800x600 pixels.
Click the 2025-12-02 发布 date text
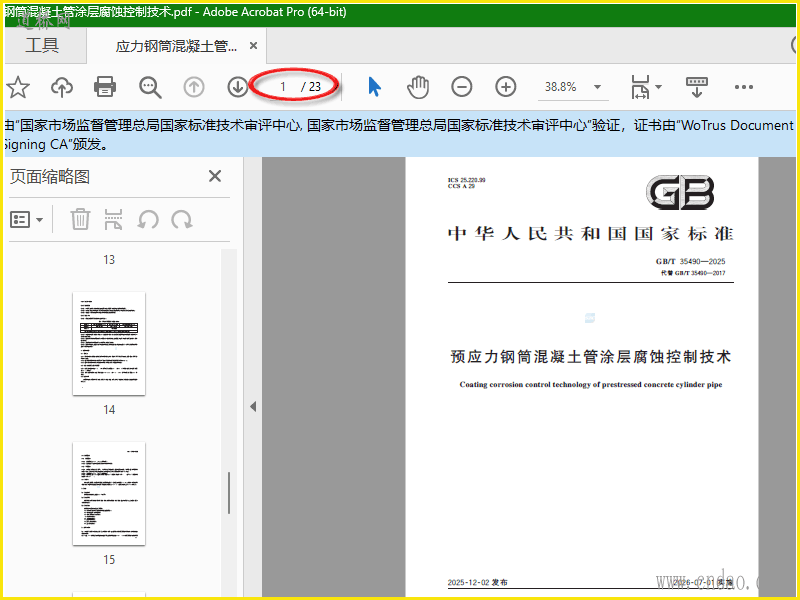coord(478,582)
